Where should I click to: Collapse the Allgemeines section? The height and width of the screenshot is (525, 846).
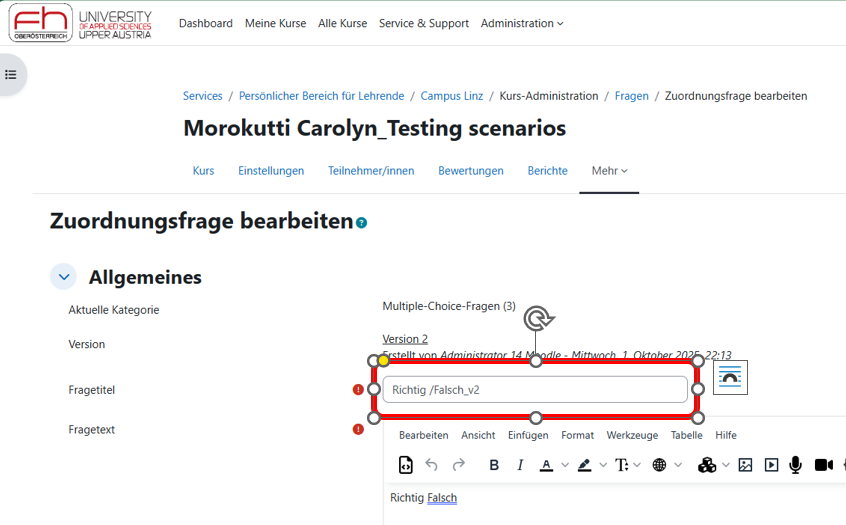point(63,277)
